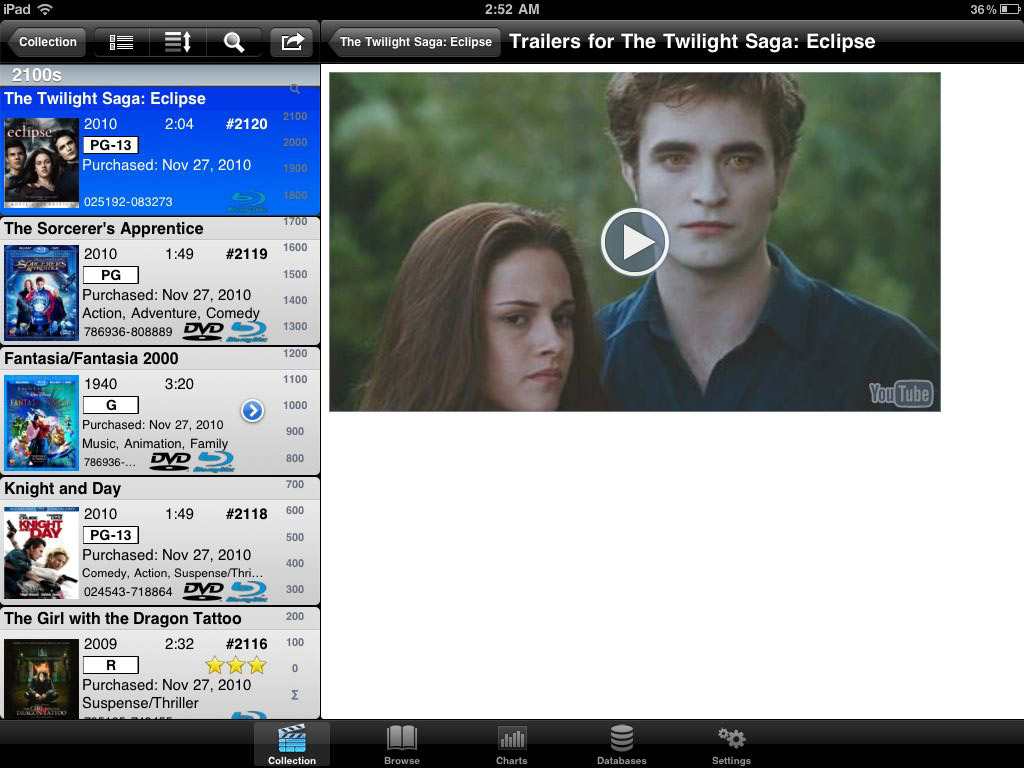Image resolution: width=1024 pixels, height=768 pixels.
Task: Open the Charts tab
Action: coord(512,745)
